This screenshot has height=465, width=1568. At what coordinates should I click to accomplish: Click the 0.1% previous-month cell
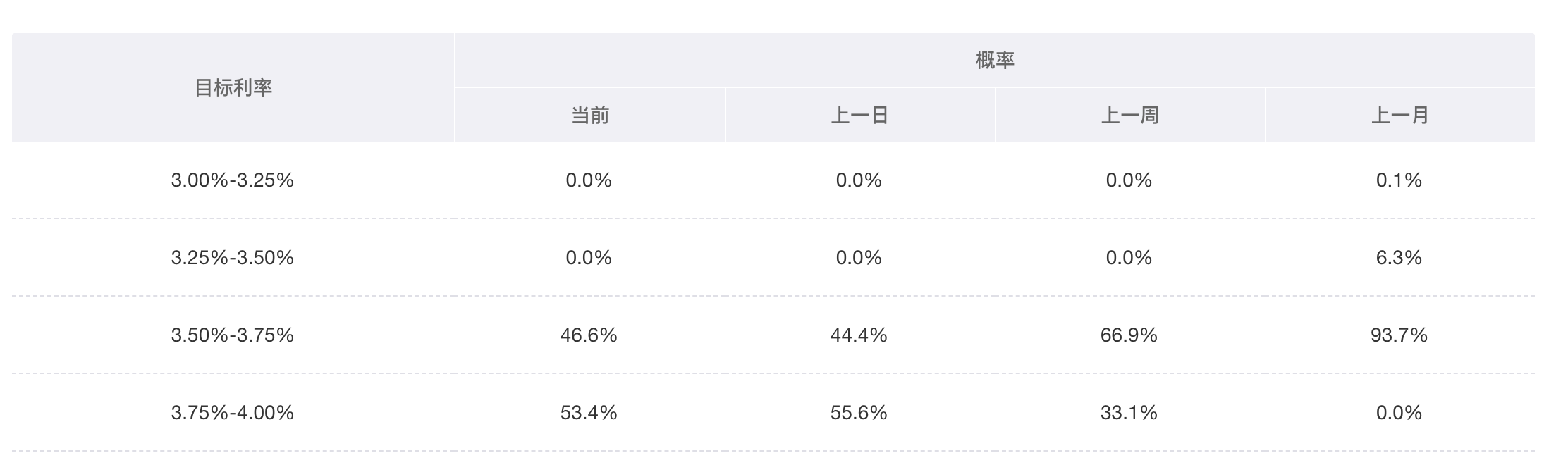1399,180
